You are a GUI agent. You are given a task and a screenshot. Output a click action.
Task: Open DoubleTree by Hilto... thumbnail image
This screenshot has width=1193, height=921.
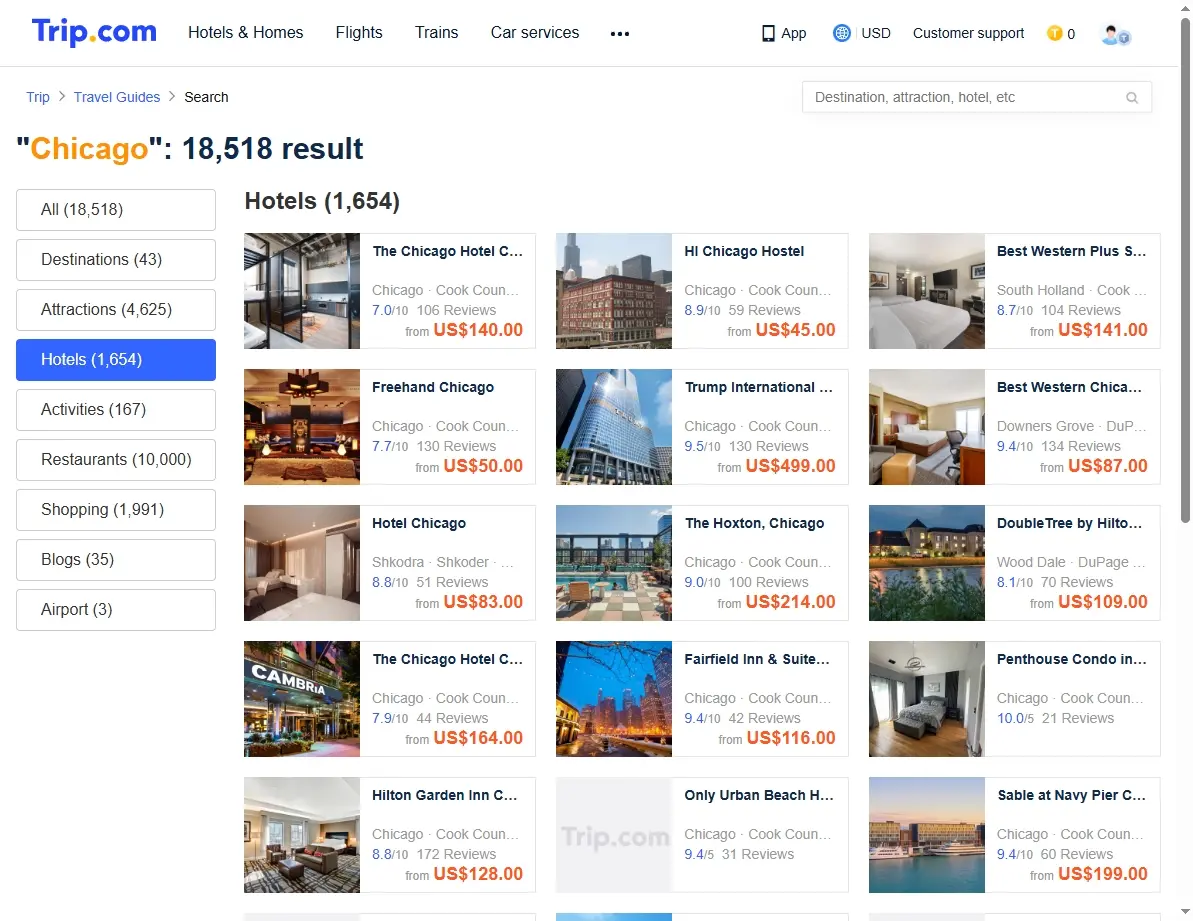click(x=927, y=563)
